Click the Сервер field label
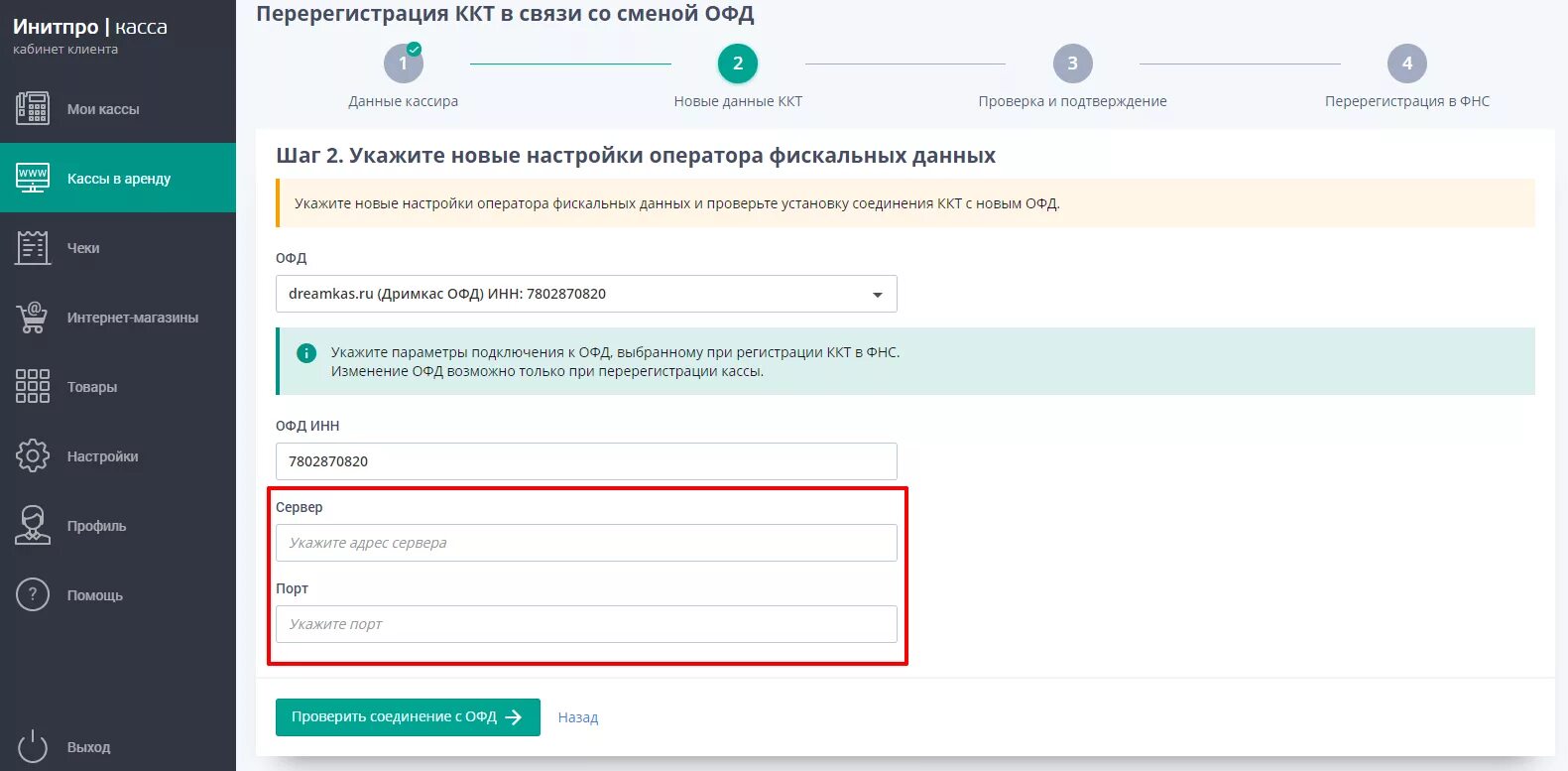 300,507
